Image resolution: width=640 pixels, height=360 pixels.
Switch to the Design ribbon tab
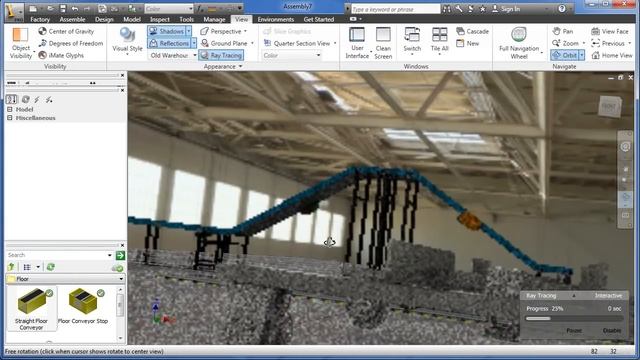[104, 19]
